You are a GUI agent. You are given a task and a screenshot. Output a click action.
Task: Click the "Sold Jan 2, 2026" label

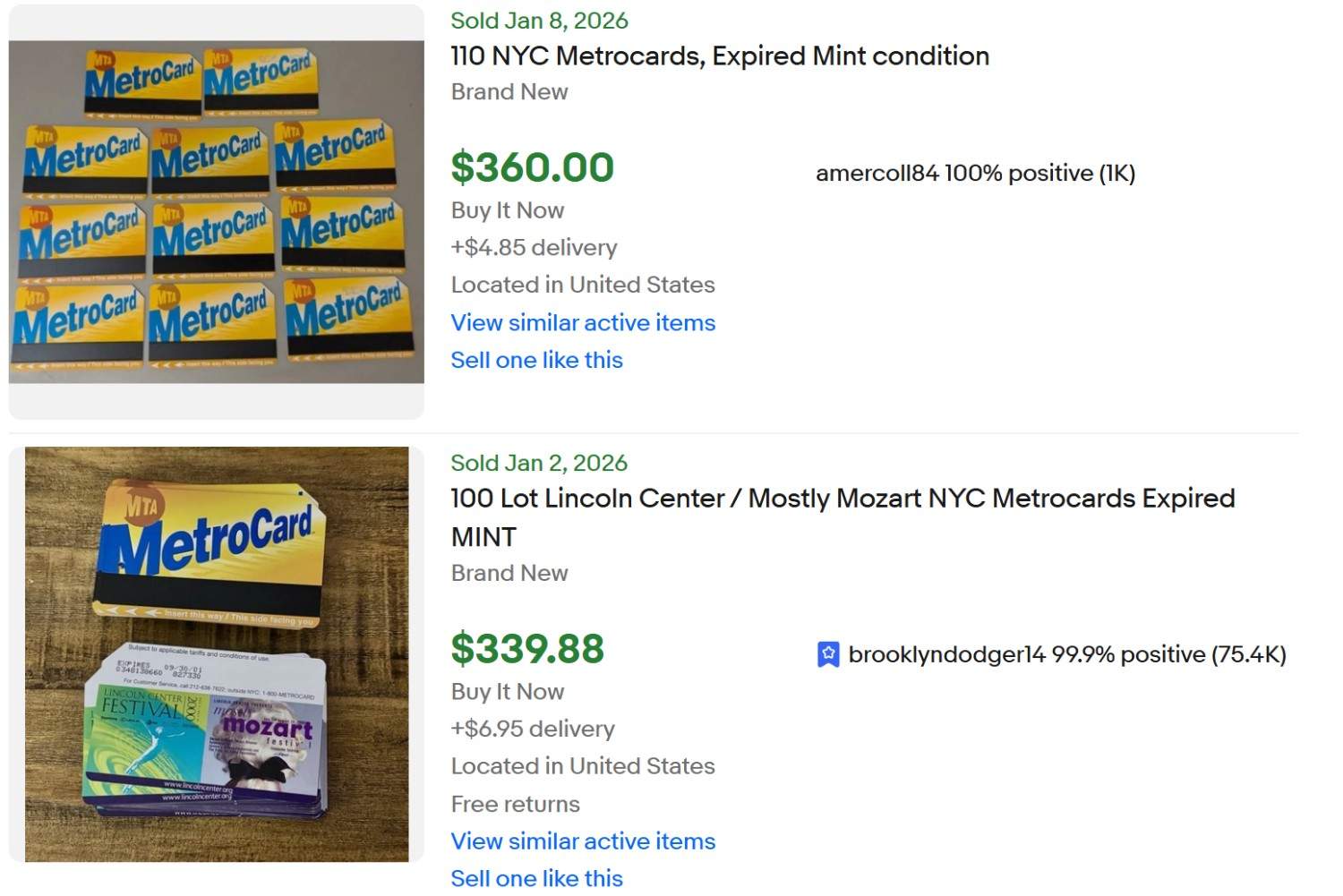point(539,463)
